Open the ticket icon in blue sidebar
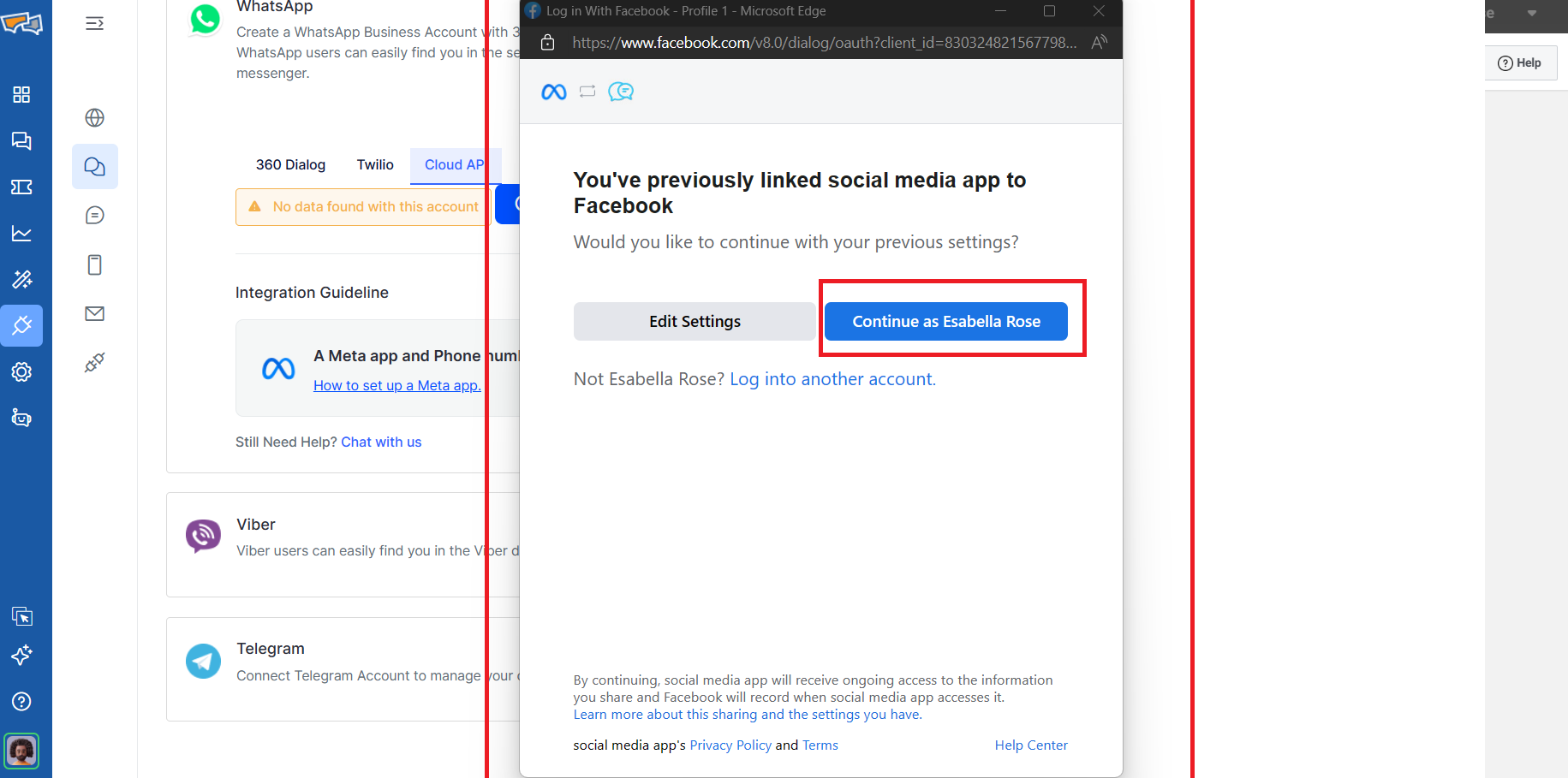This screenshot has height=778, width=1568. pyautogui.click(x=21, y=187)
